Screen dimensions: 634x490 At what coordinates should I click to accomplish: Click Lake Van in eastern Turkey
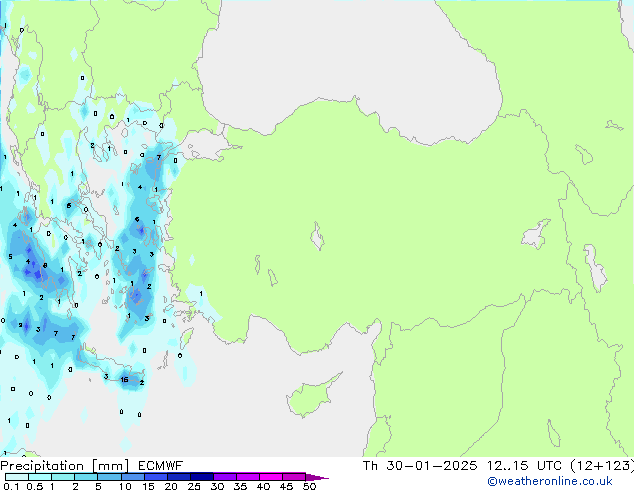pos(535,235)
